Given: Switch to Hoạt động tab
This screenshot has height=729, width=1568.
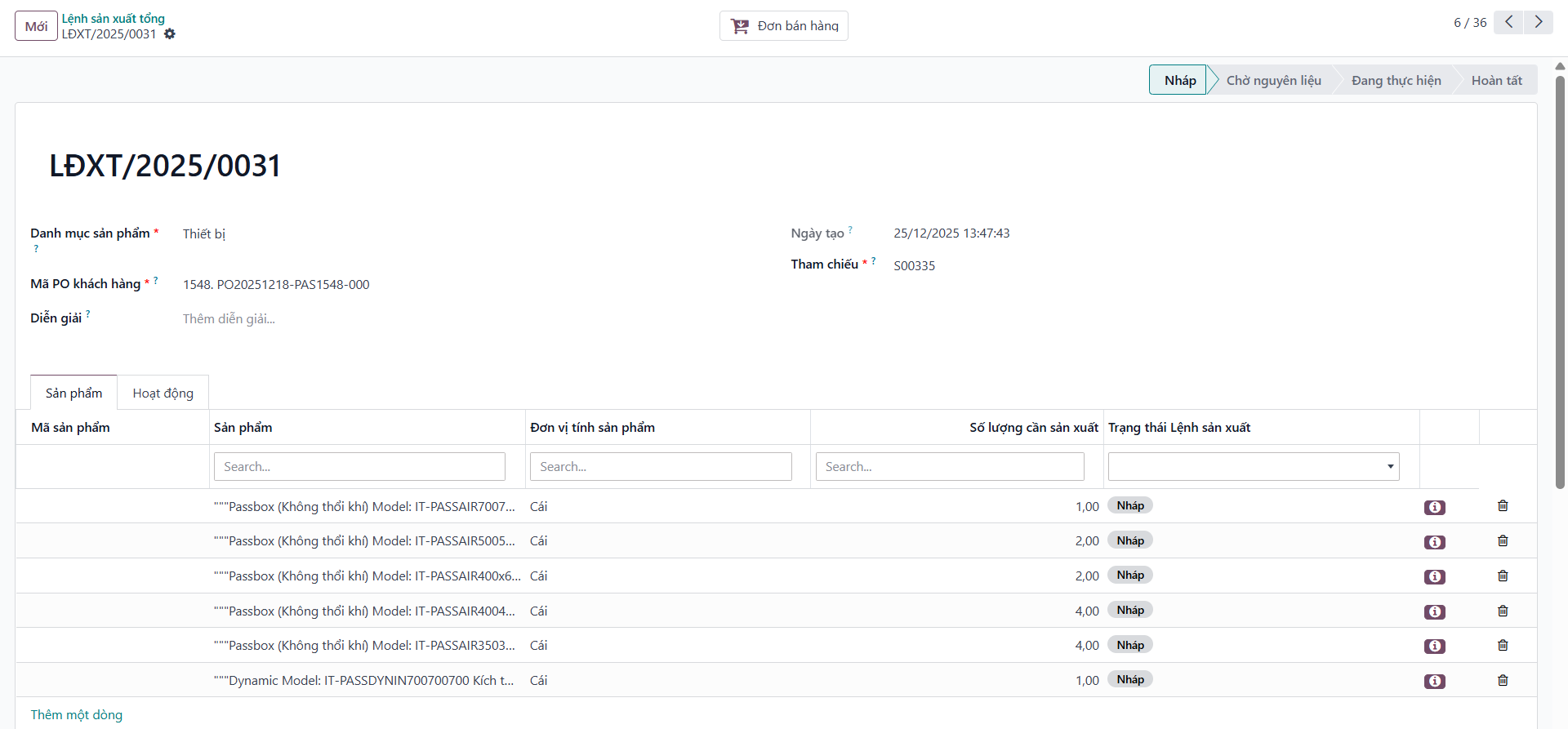Looking at the screenshot, I should coord(163,393).
